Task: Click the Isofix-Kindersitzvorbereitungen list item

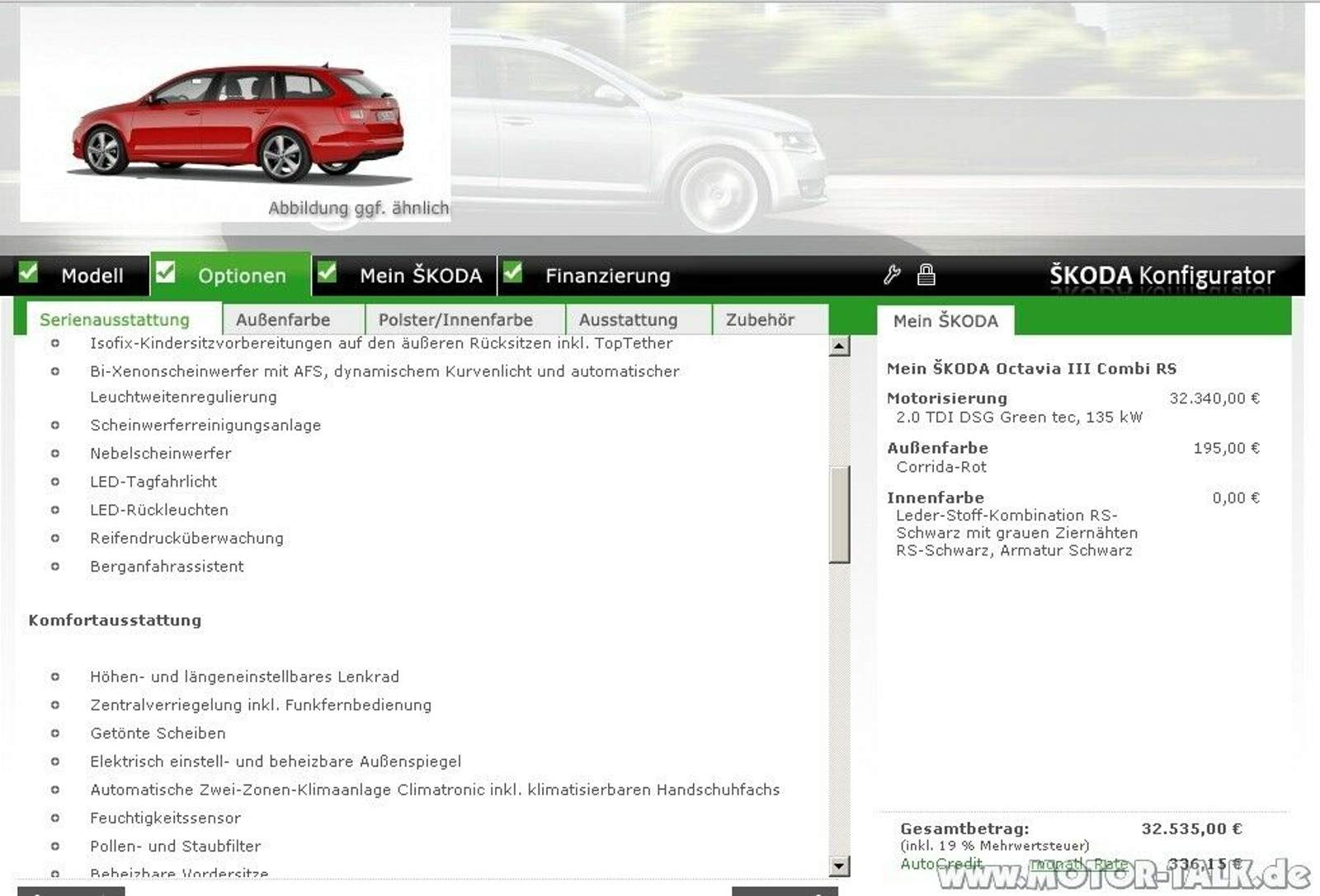Action: click(x=381, y=343)
